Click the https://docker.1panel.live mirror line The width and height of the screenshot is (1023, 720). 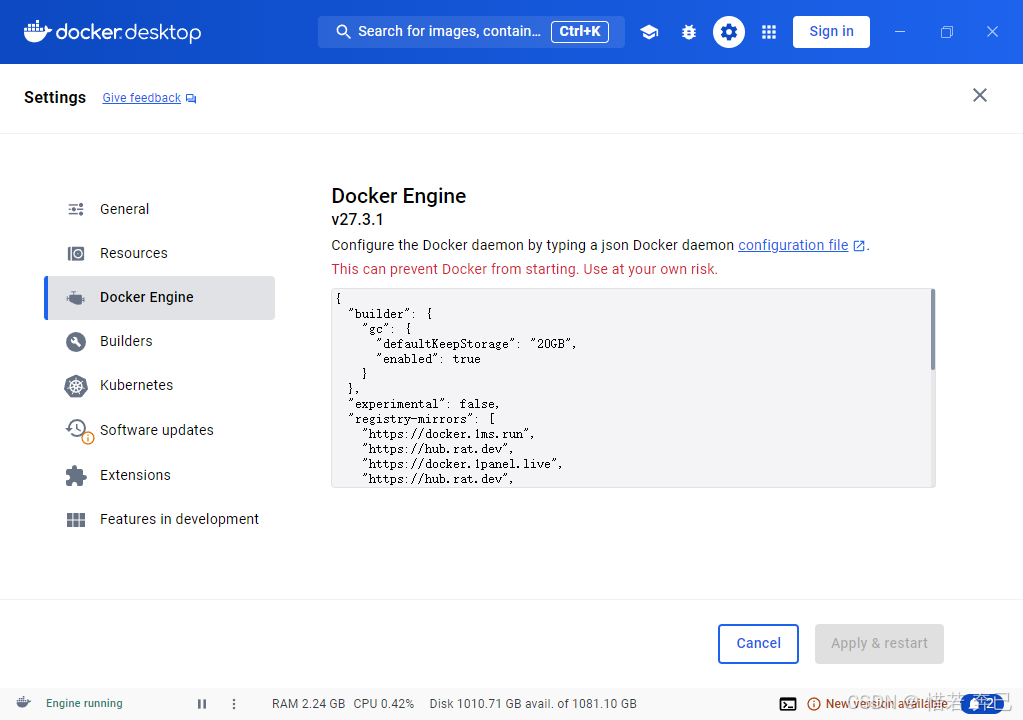(x=462, y=464)
